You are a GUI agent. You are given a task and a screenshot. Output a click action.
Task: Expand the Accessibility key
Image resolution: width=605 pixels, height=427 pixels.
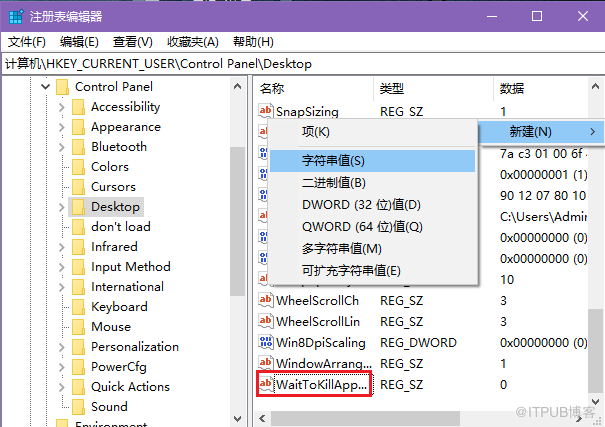coord(61,107)
